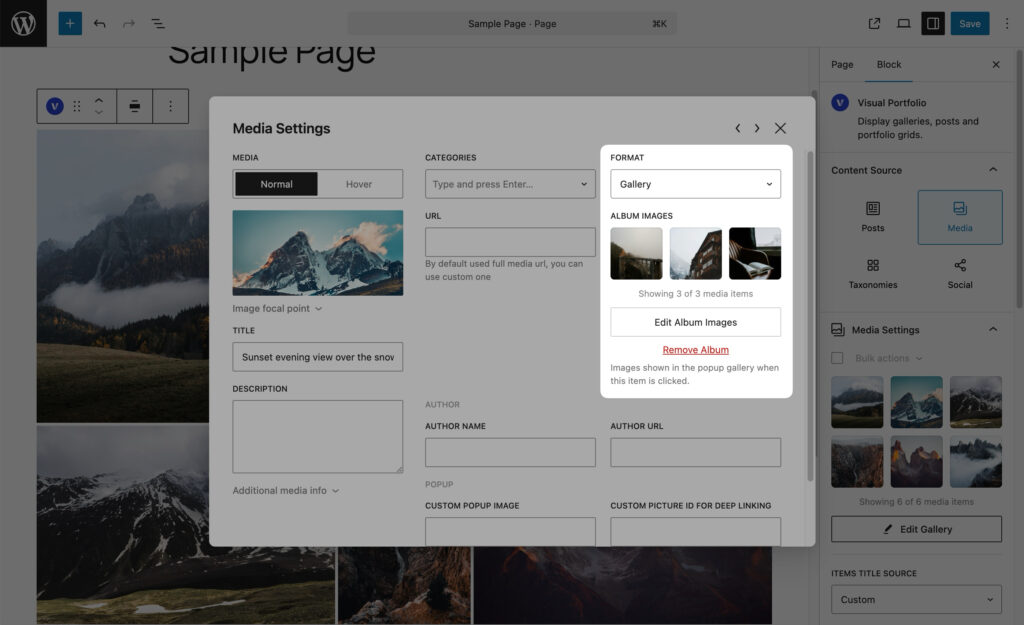
Task: Select the Social content source icon
Action: [x=960, y=265]
